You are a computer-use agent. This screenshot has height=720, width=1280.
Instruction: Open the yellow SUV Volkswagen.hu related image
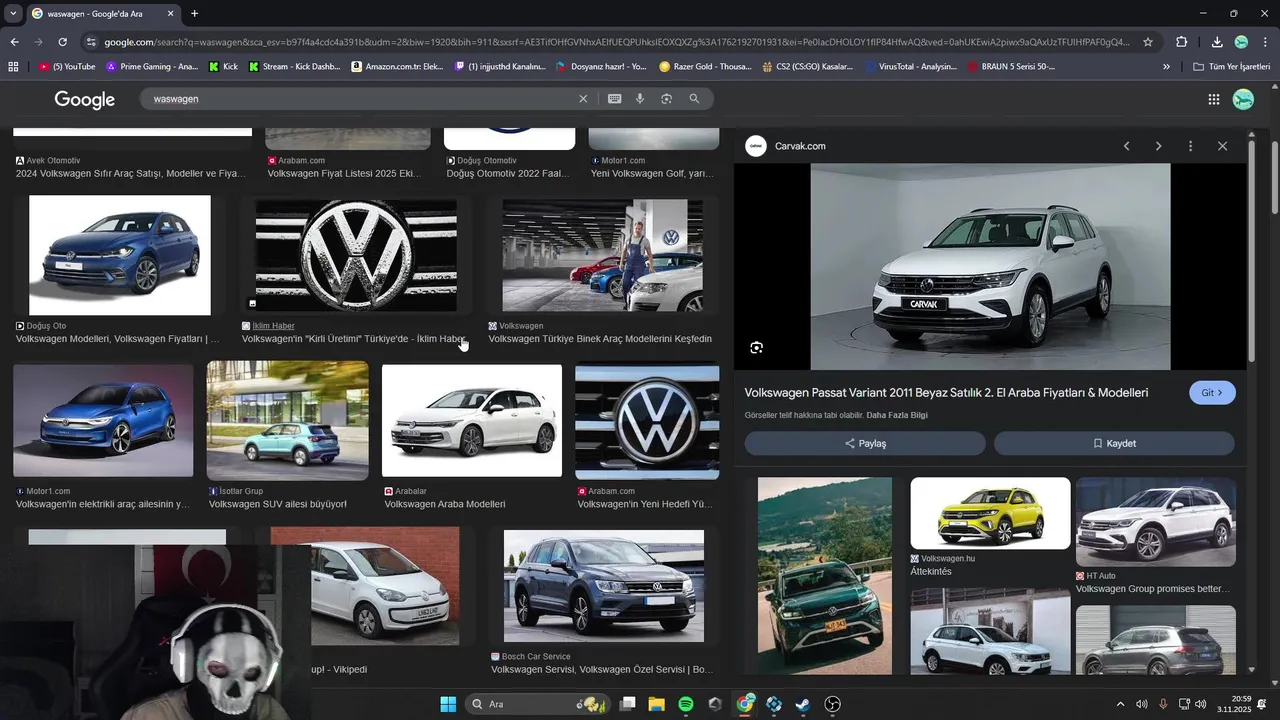tap(990, 513)
